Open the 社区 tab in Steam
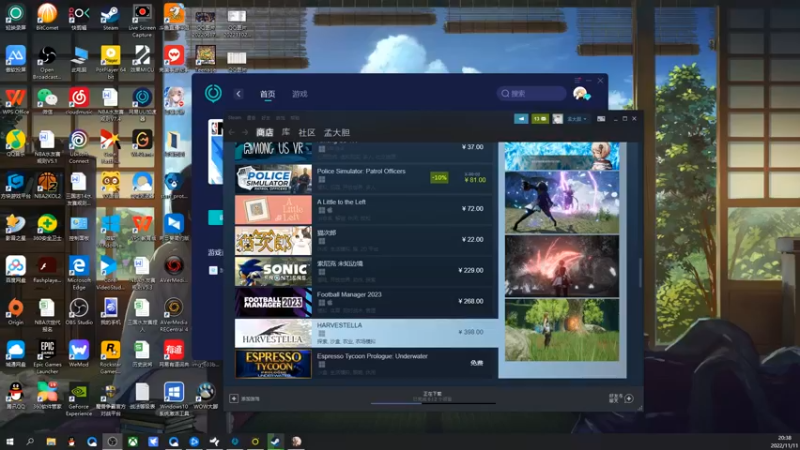This screenshot has width=800, height=450. (307, 133)
